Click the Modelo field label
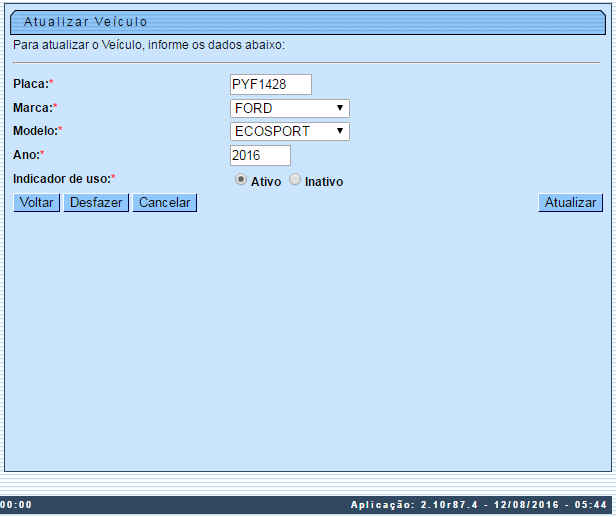This screenshot has width=616, height=517. click(36, 131)
